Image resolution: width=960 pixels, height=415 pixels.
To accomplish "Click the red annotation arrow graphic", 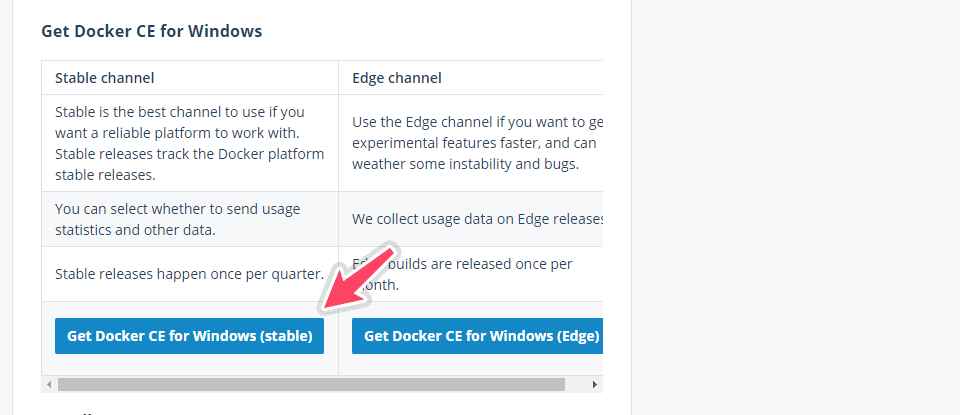I will coord(359,279).
